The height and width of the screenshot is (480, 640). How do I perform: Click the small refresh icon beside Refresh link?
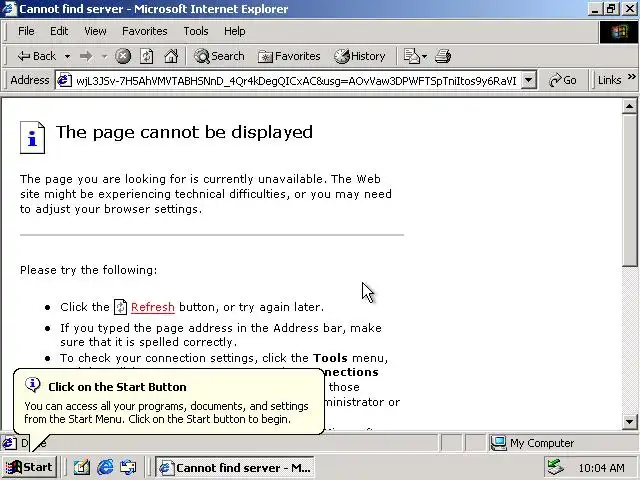[x=120, y=307]
